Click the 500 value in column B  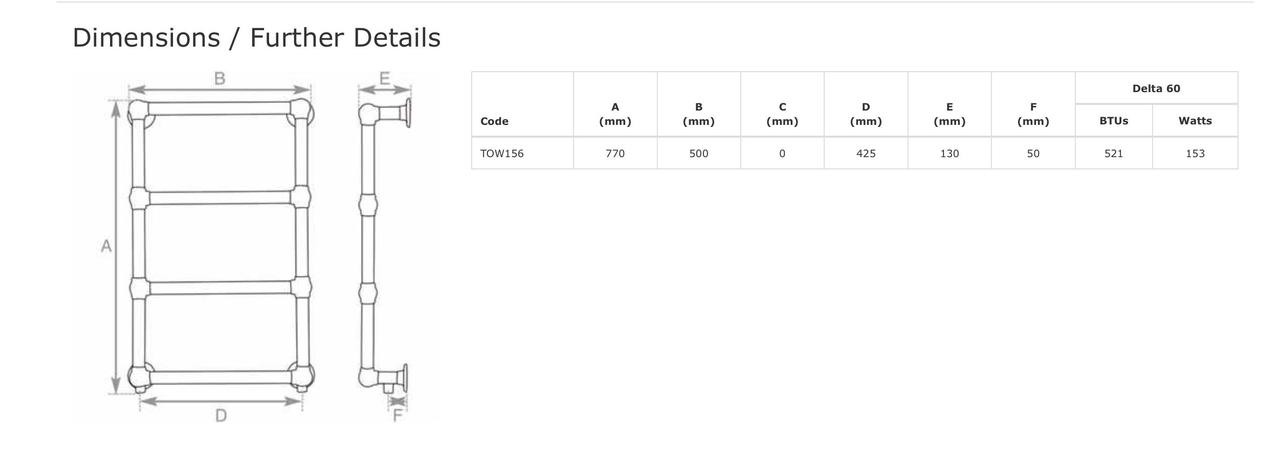pyautogui.click(x=699, y=154)
